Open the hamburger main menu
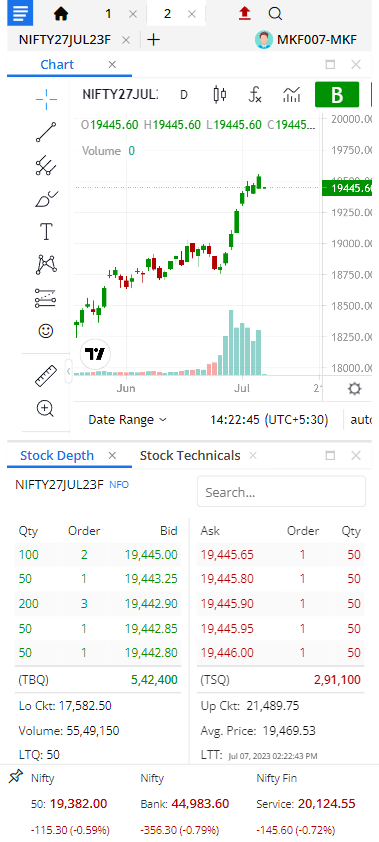This screenshot has width=379, height=842. coord(20,13)
